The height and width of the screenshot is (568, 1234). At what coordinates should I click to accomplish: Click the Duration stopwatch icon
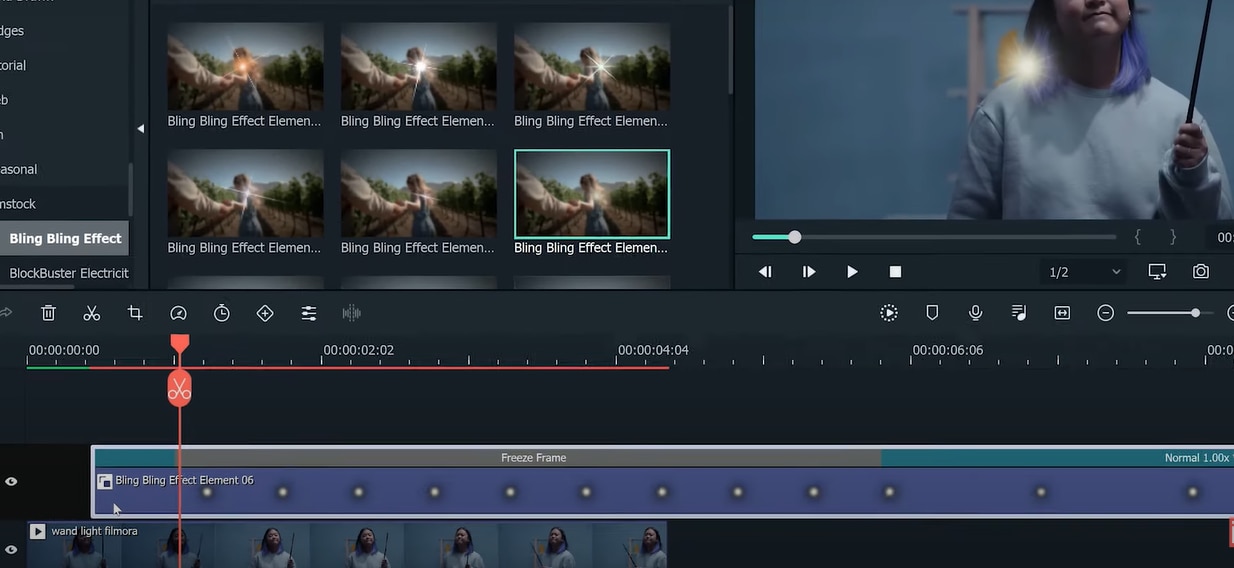click(222, 313)
